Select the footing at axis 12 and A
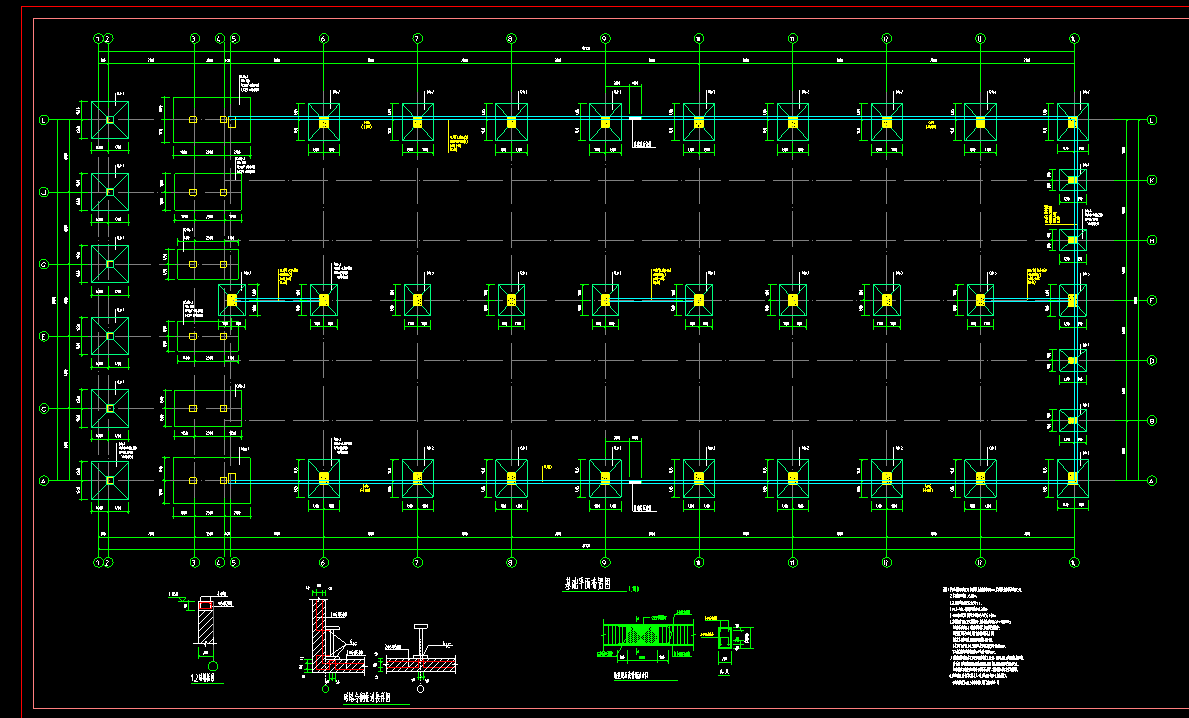Viewport: 1189px width, 718px height. pos(886,479)
